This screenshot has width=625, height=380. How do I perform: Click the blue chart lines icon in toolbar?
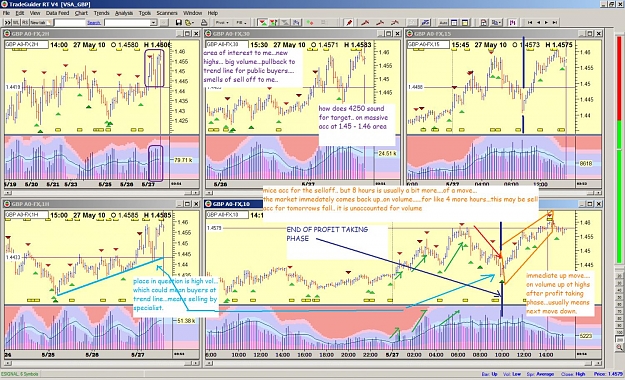[425, 23]
